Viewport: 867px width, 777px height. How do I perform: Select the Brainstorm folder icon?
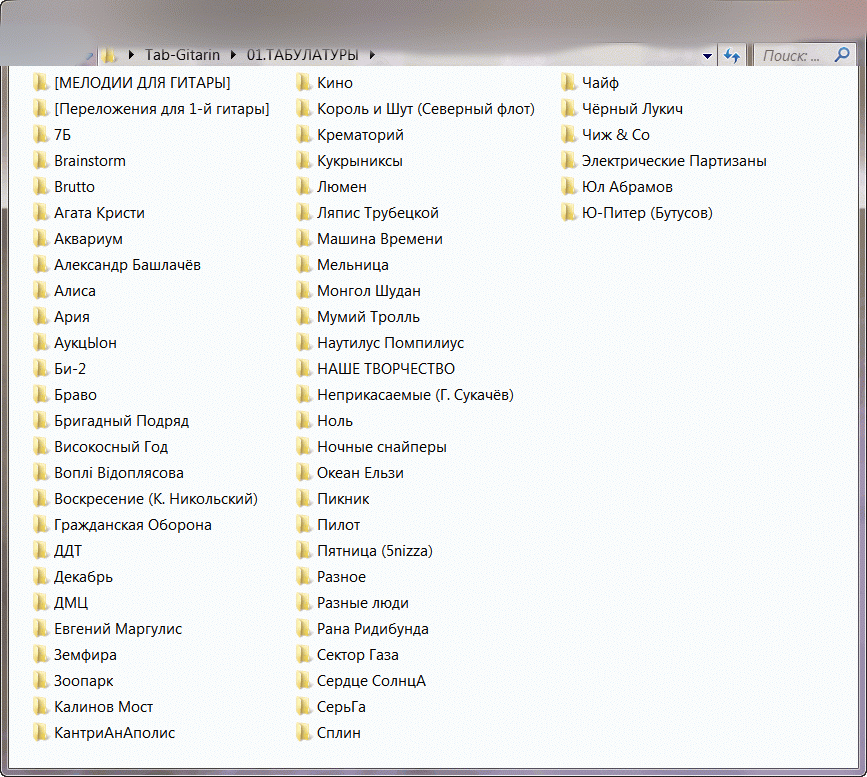point(40,160)
